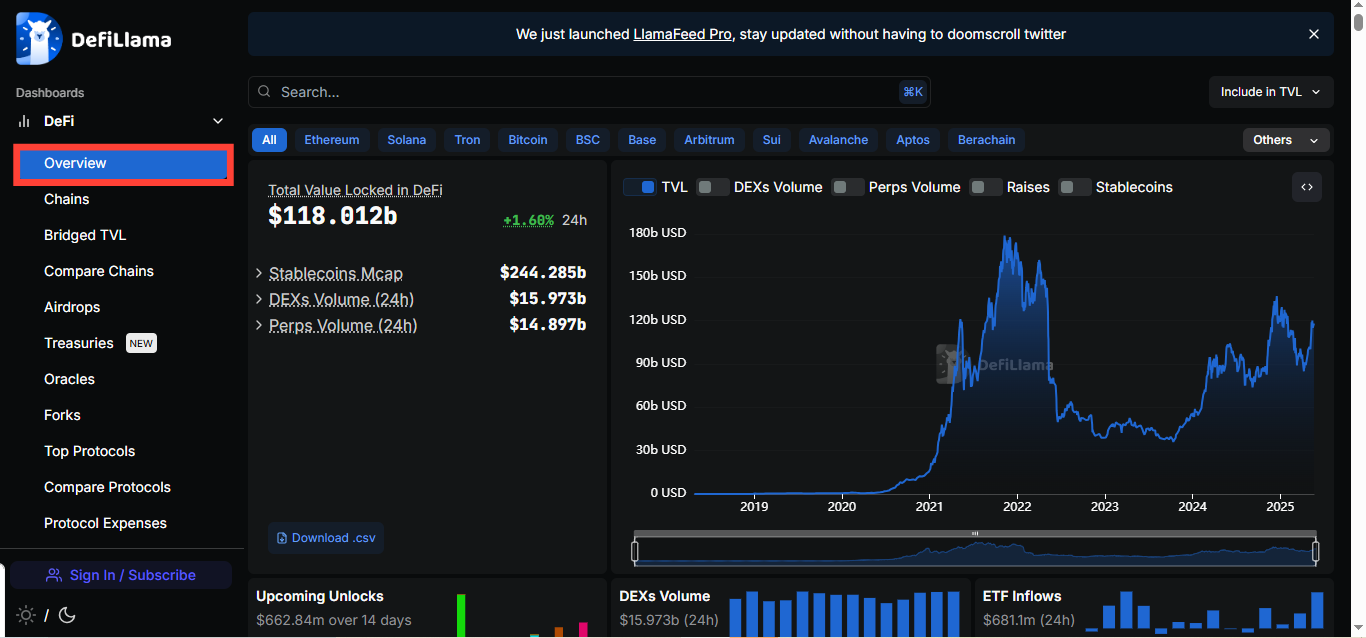Image resolution: width=1366 pixels, height=638 pixels.
Task: Open the Others chains dropdown
Action: coord(1286,140)
